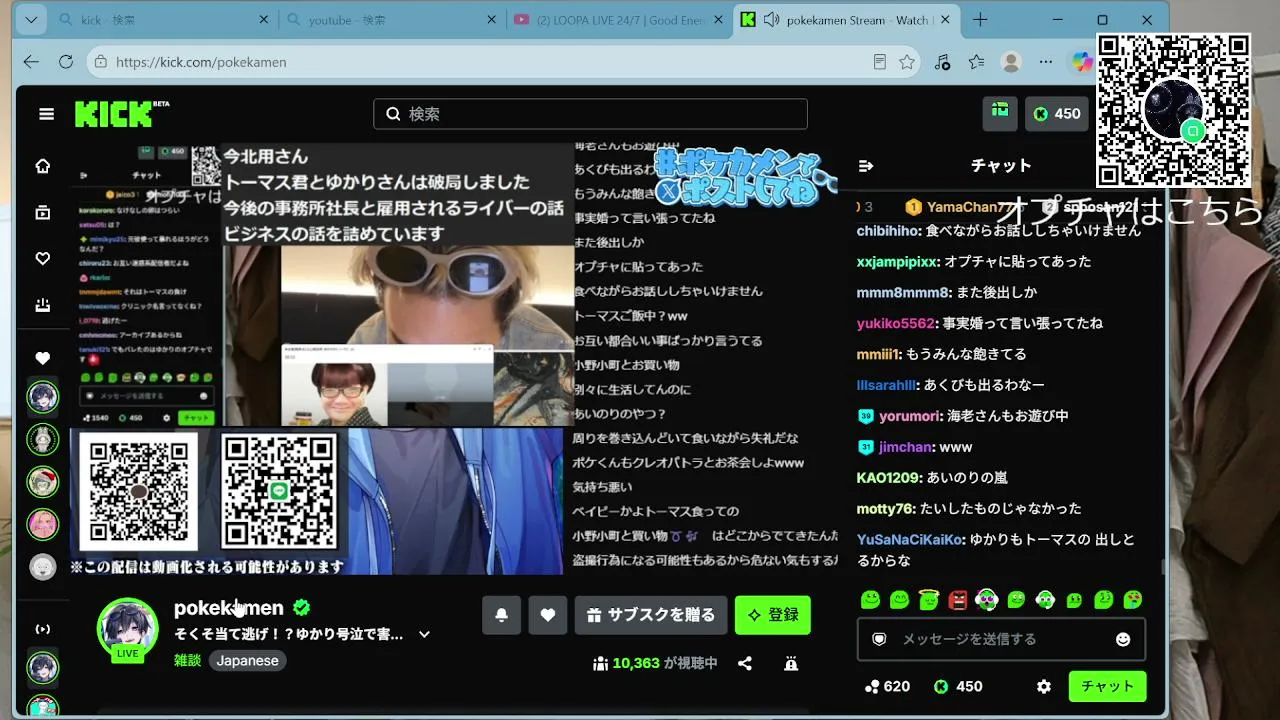Close the 'kick - 検索' tab
Viewport: 1280px width, 720px height.
pos(264,20)
